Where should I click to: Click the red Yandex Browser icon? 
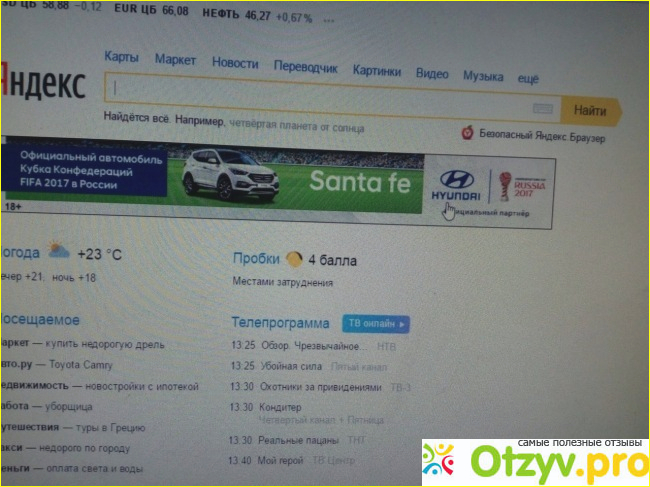click(x=467, y=133)
